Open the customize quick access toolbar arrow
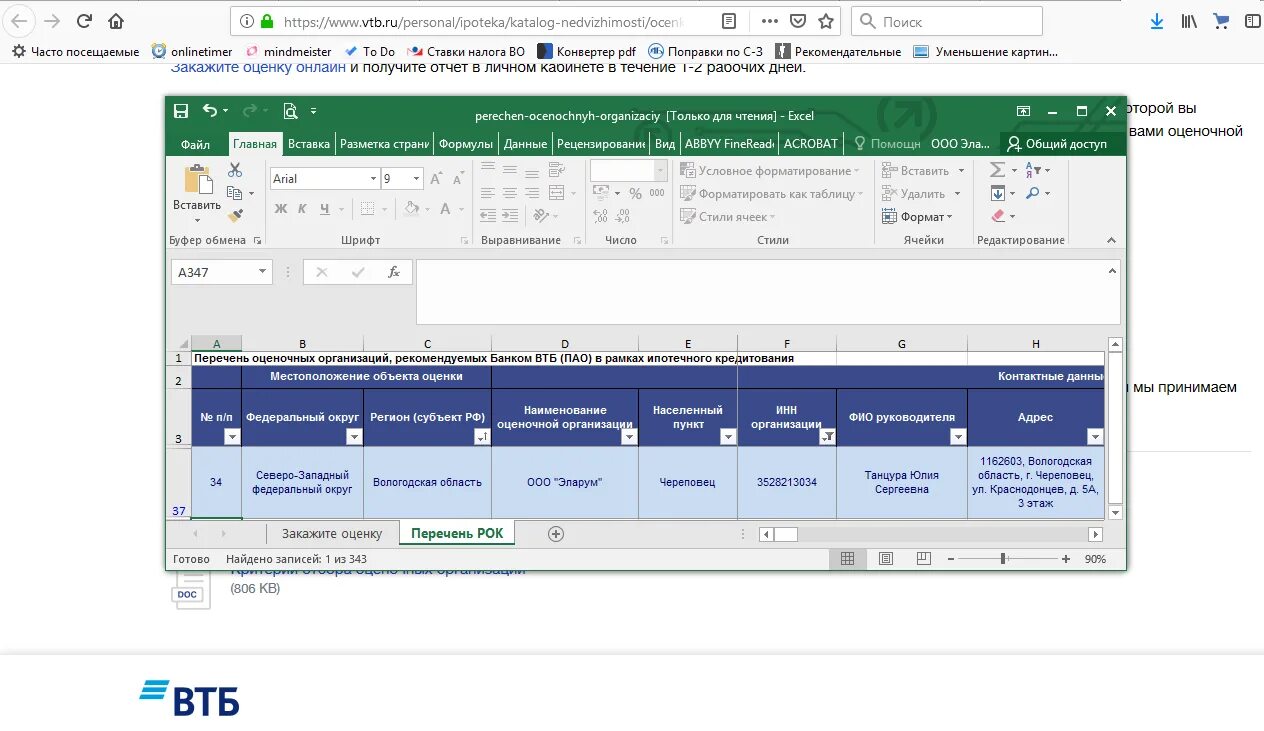1264x731 pixels. [313, 111]
